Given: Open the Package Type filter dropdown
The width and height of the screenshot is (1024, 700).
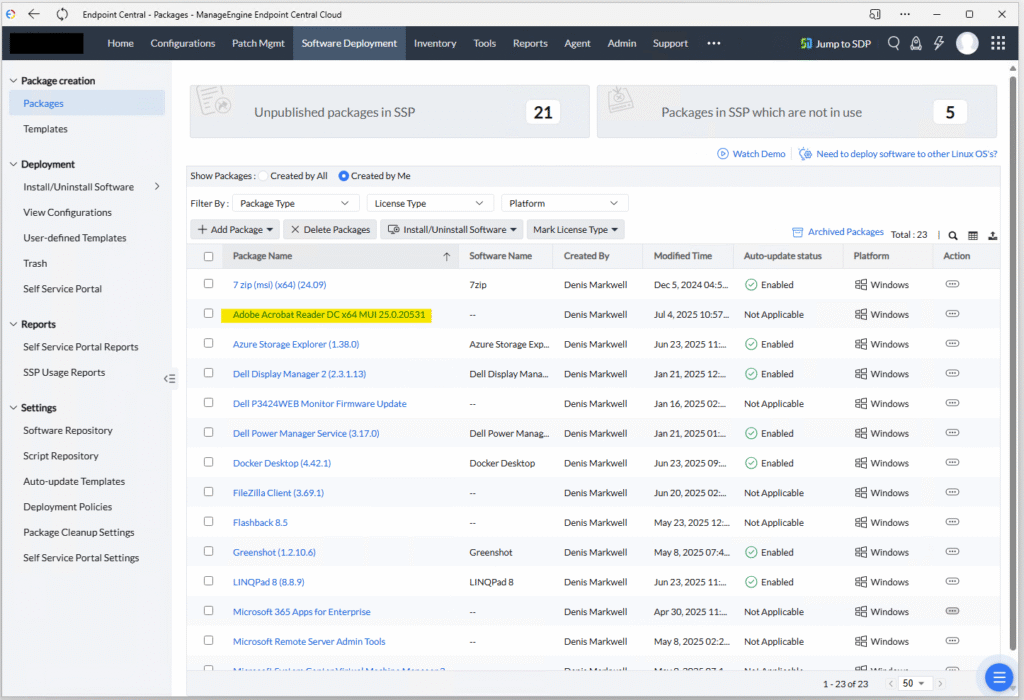Looking at the screenshot, I should tap(295, 203).
